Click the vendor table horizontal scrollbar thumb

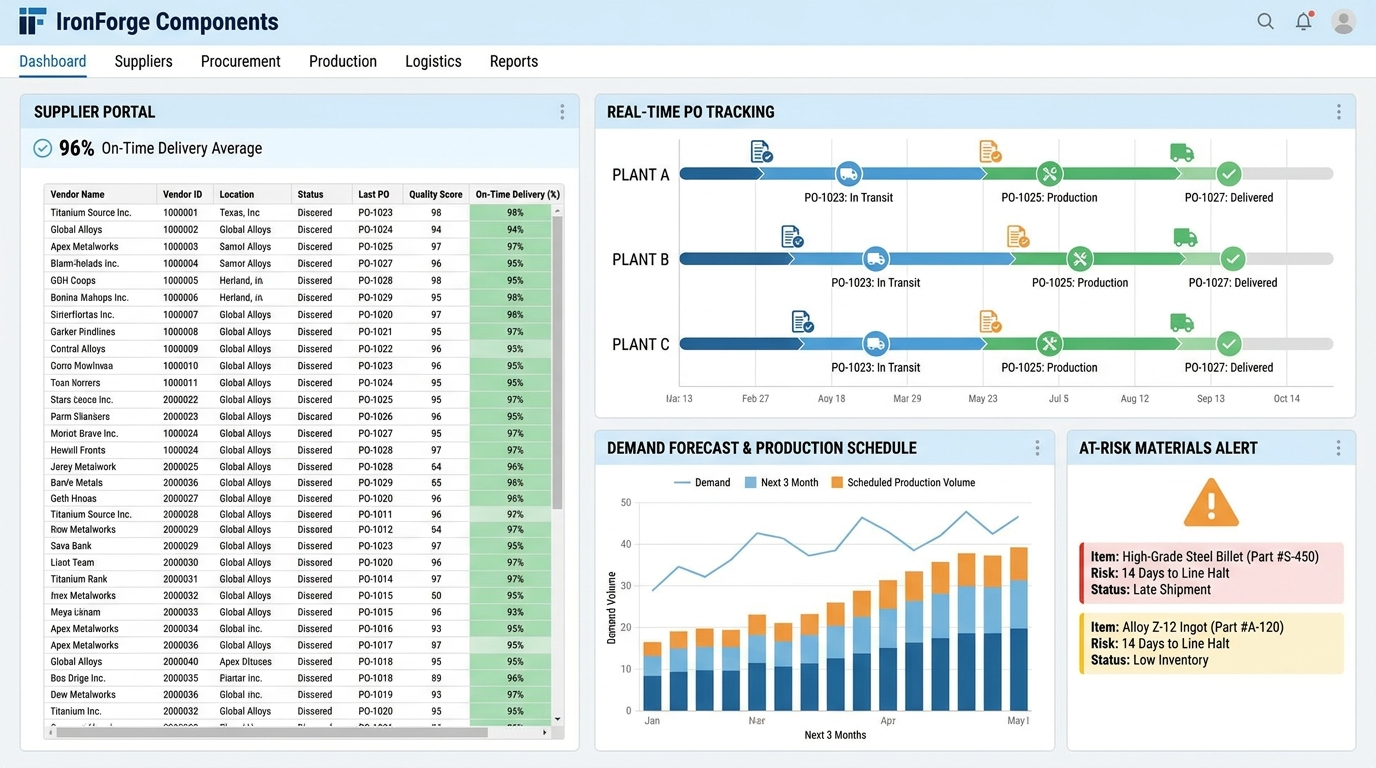(x=271, y=732)
